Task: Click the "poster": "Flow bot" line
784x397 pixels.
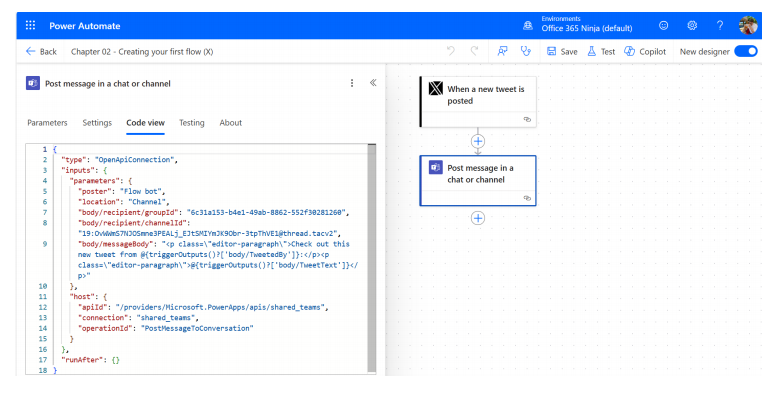Action: pyautogui.click(x=122, y=191)
